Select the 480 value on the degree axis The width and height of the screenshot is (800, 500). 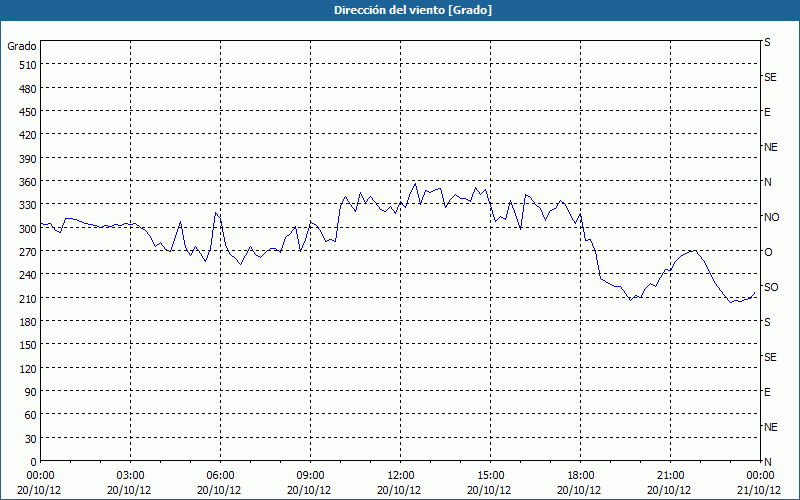[x=28, y=89]
